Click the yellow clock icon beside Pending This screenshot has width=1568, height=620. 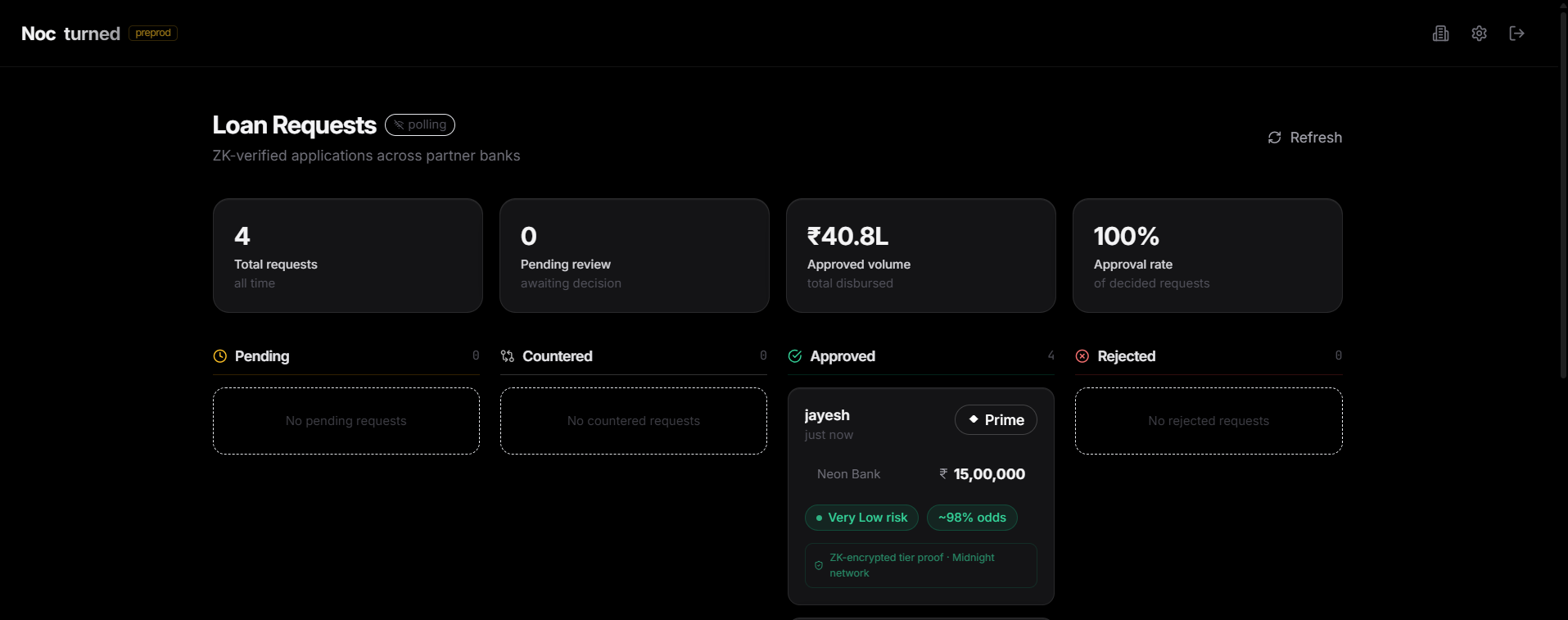tap(220, 356)
